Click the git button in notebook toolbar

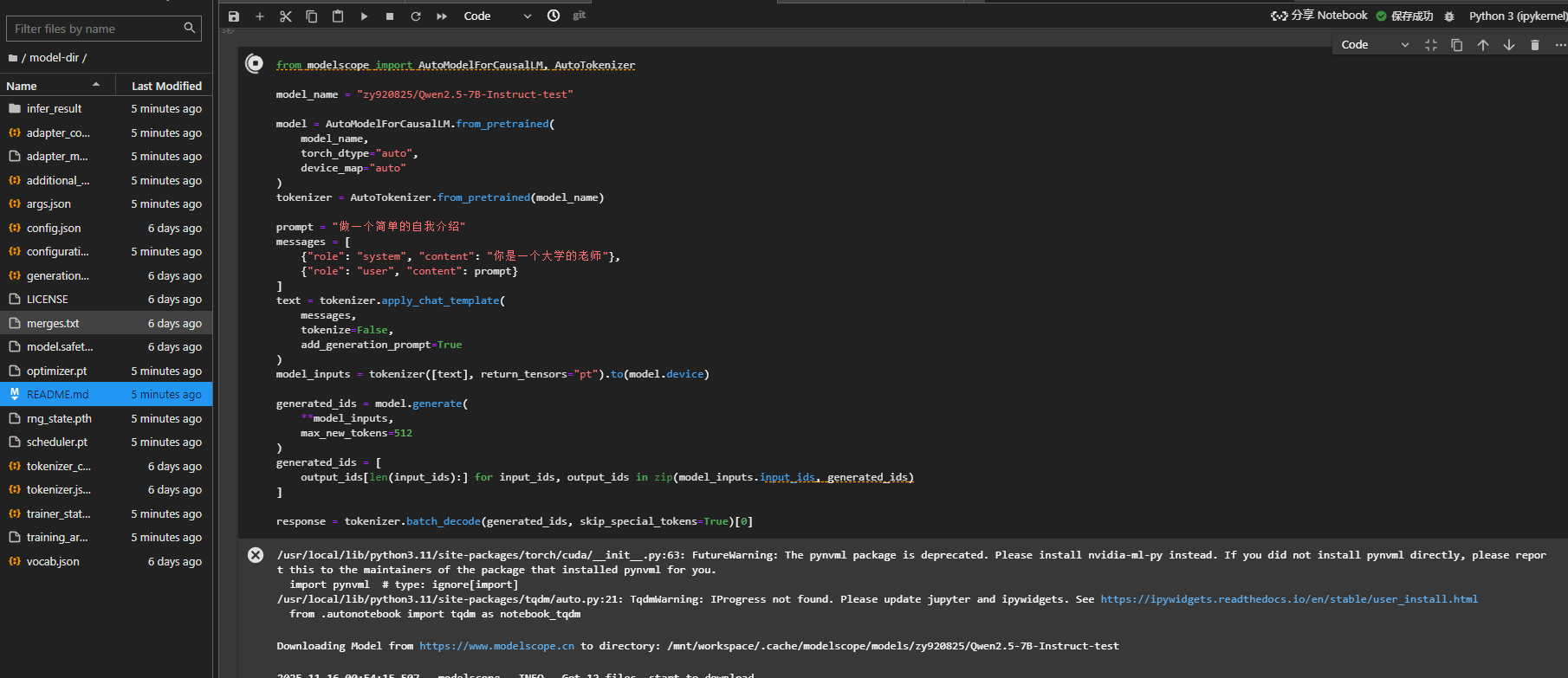click(x=580, y=16)
